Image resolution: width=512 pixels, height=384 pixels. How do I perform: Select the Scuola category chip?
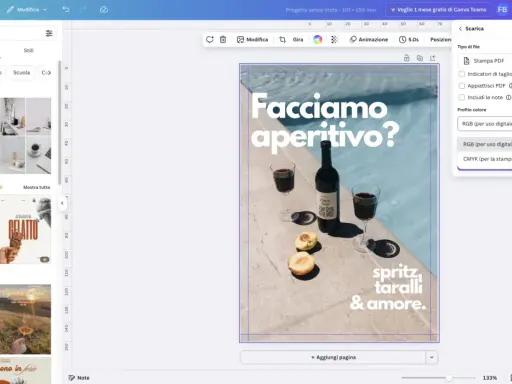[21, 73]
